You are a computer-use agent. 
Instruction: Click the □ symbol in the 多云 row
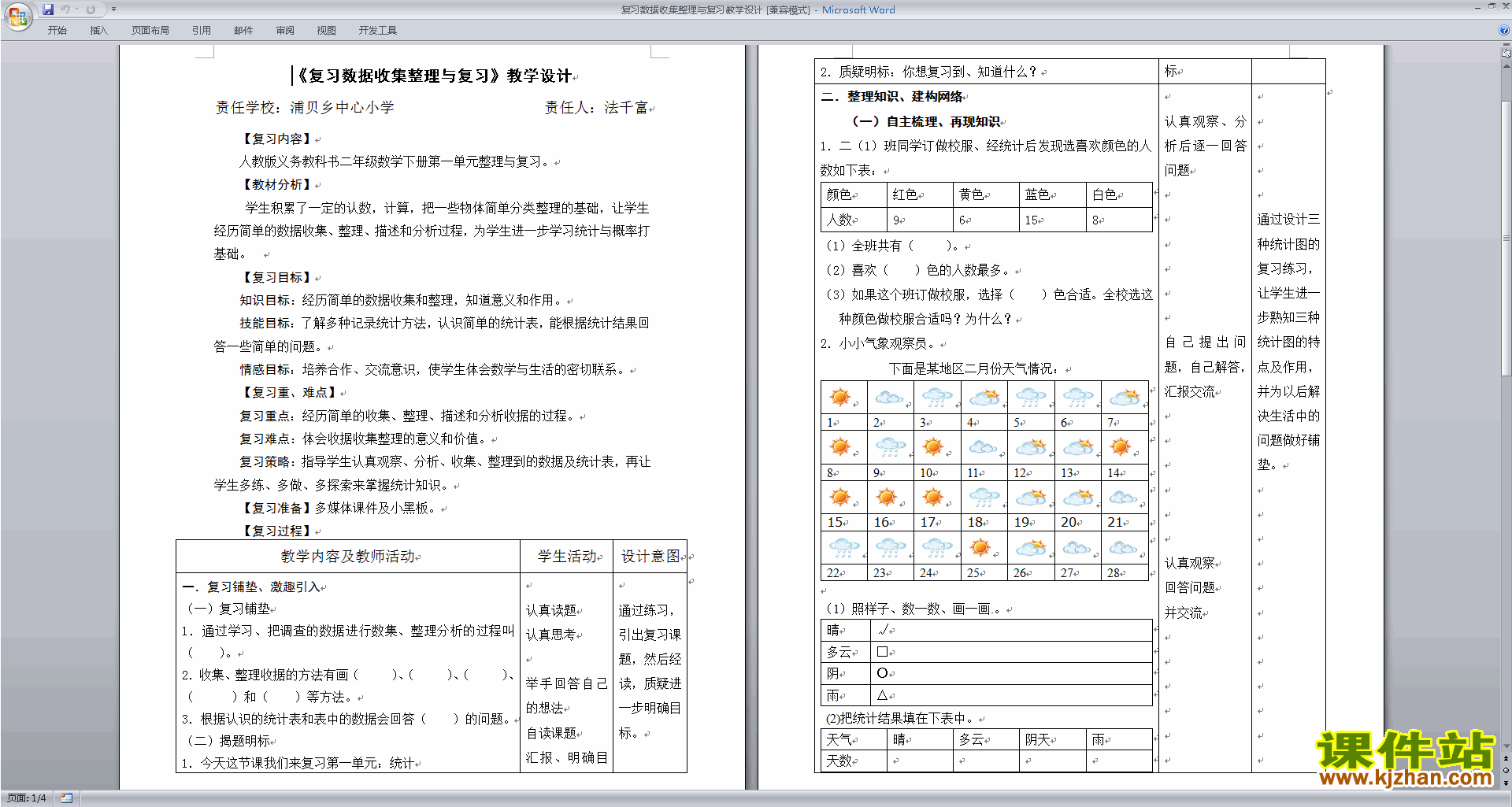pyautogui.click(x=882, y=652)
